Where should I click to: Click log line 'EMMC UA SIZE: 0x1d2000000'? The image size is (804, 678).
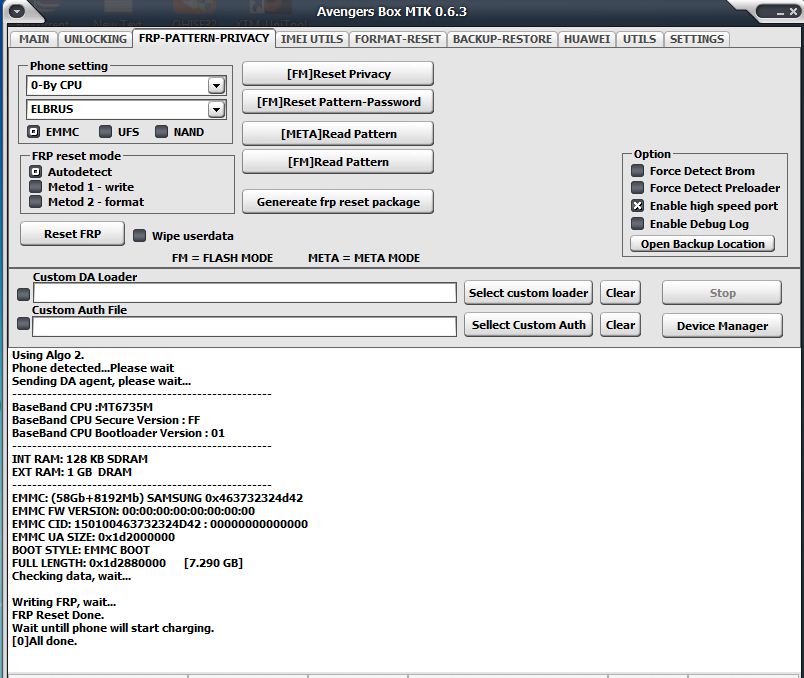93,537
